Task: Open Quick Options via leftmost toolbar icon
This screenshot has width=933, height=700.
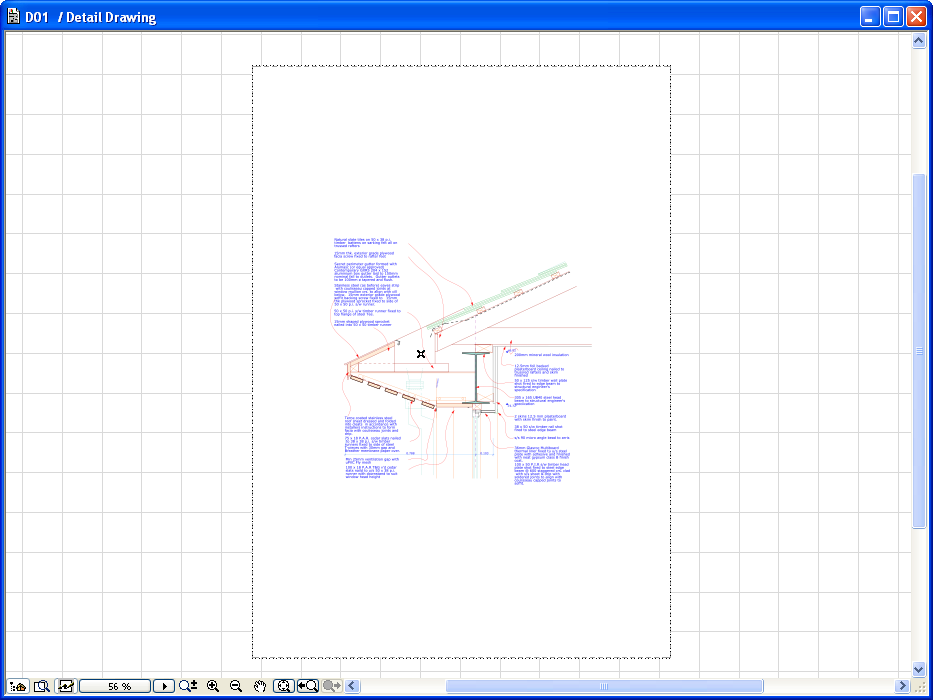Action: (17, 686)
